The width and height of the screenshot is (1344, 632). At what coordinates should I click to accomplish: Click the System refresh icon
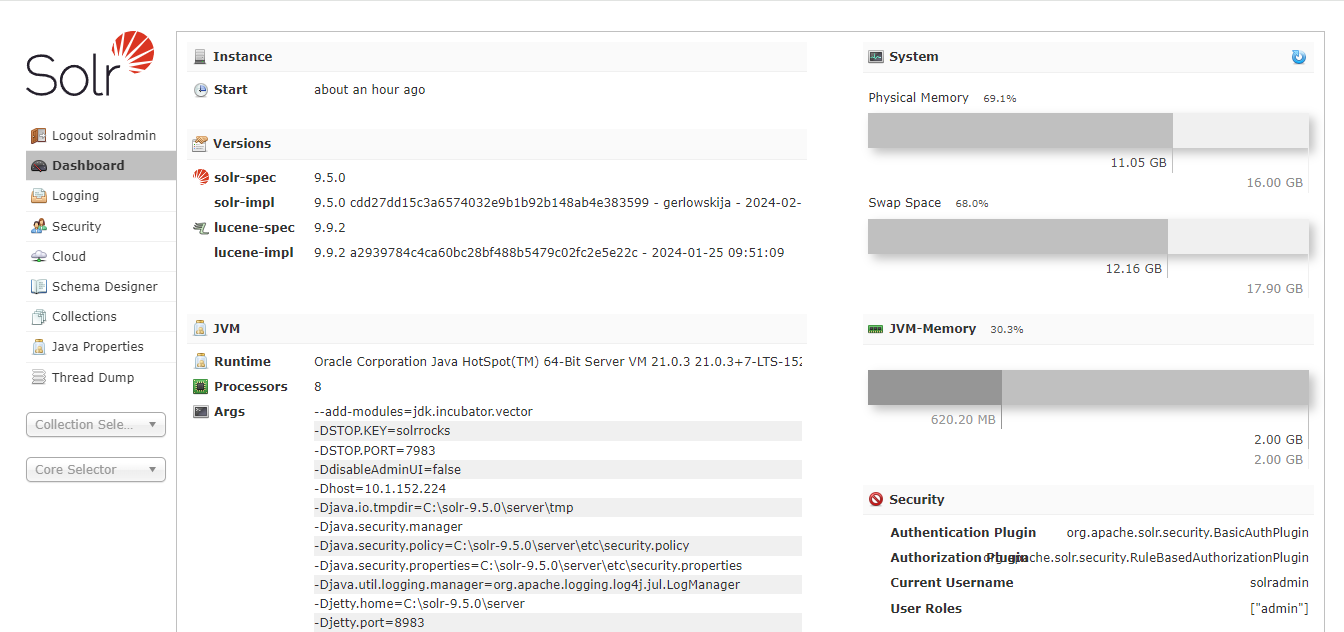[x=1298, y=57]
